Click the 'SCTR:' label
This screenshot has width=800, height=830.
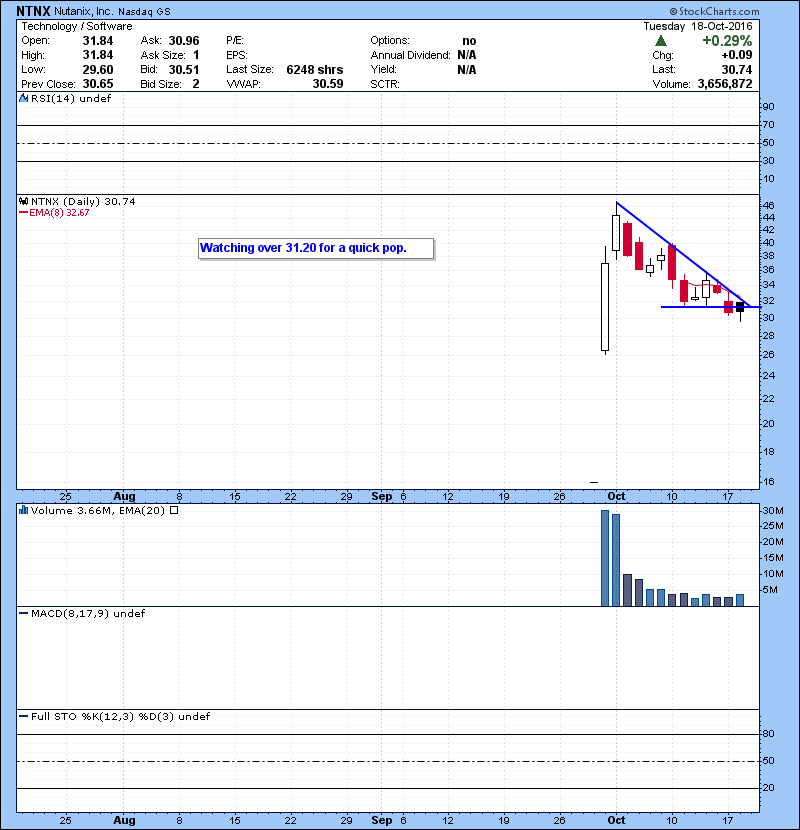click(x=385, y=84)
